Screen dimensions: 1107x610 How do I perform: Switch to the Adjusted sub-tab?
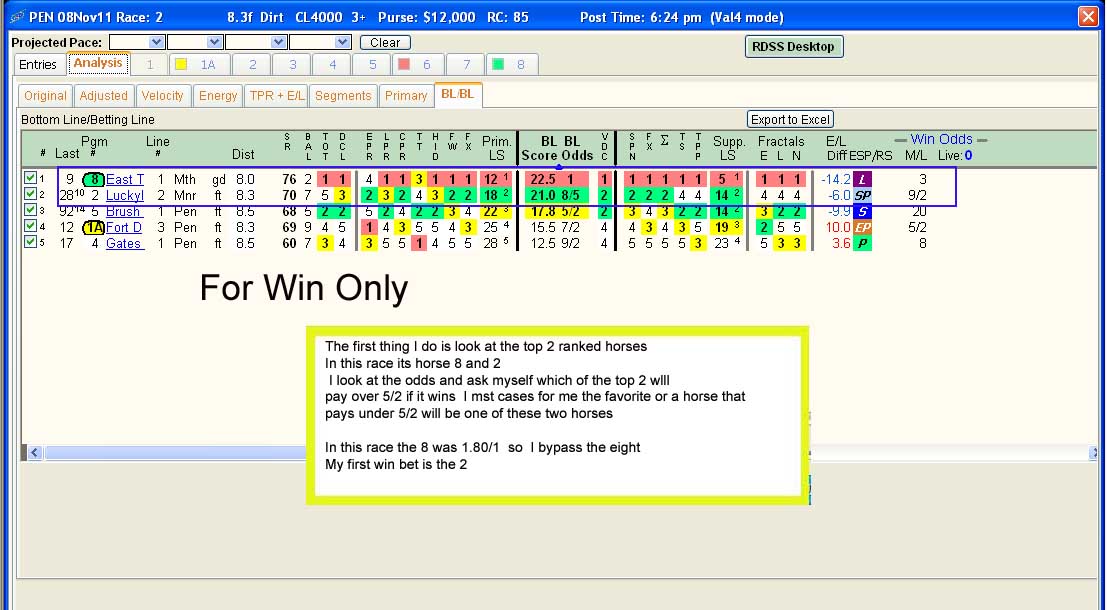104,95
